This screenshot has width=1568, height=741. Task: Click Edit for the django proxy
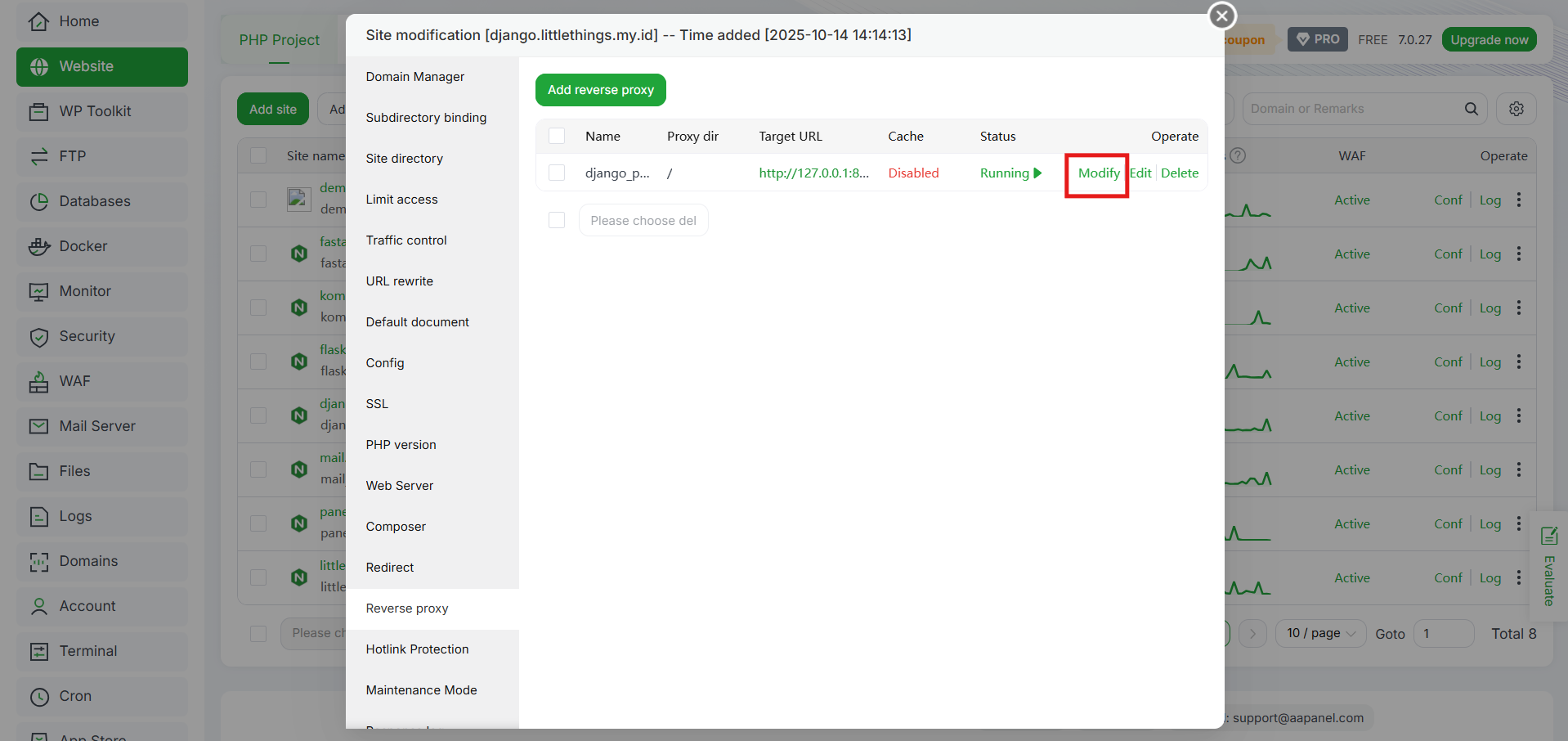pos(1140,173)
